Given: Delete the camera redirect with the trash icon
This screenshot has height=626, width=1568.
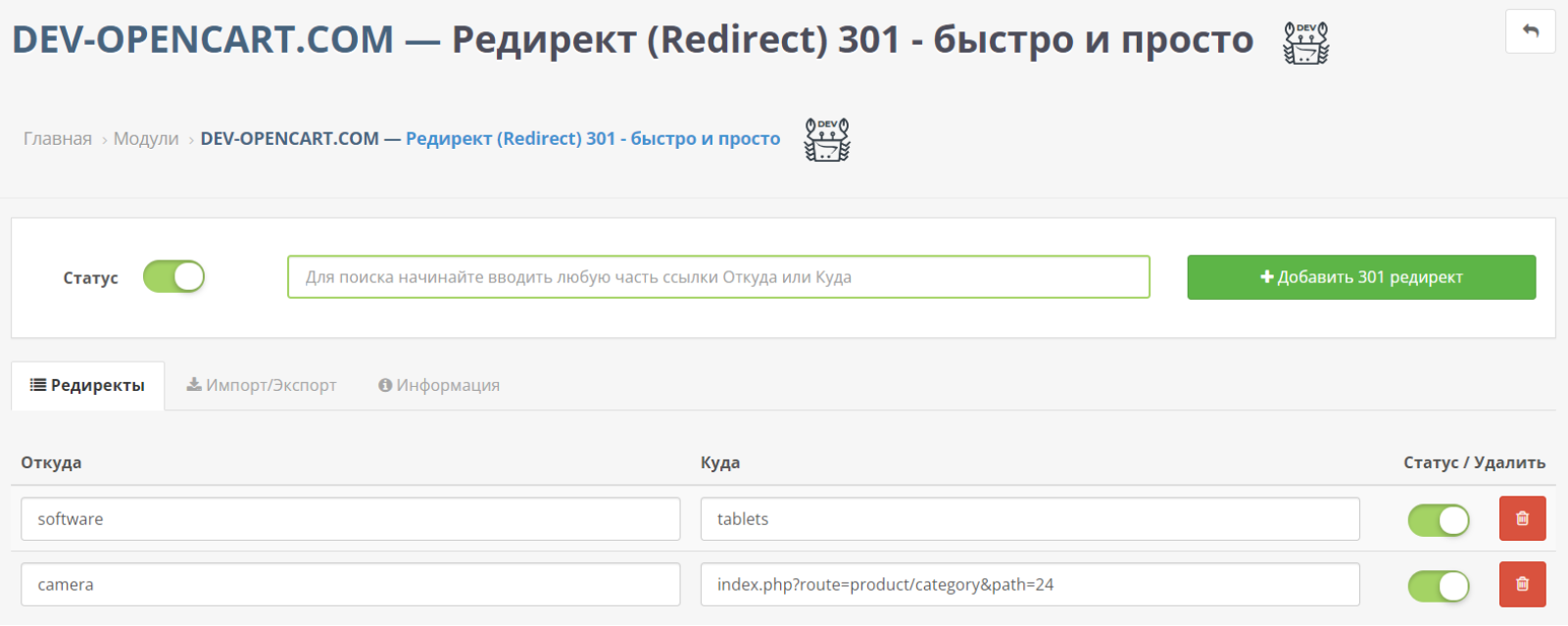Looking at the screenshot, I should pyautogui.click(x=1522, y=584).
